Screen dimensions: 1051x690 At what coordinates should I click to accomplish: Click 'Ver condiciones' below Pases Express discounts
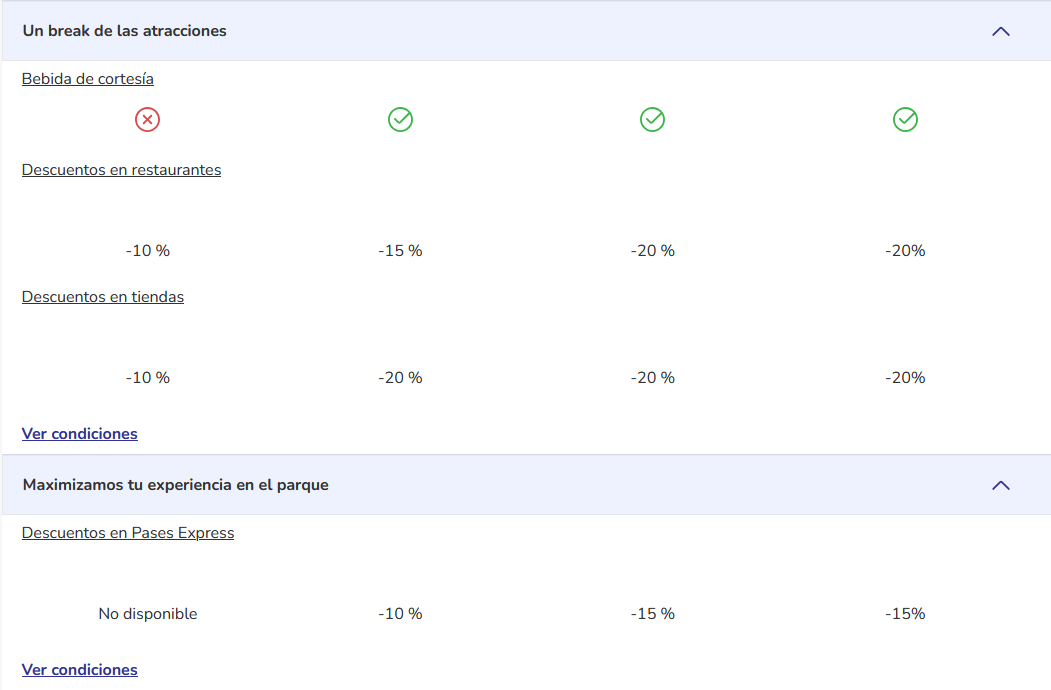[x=80, y=670]
